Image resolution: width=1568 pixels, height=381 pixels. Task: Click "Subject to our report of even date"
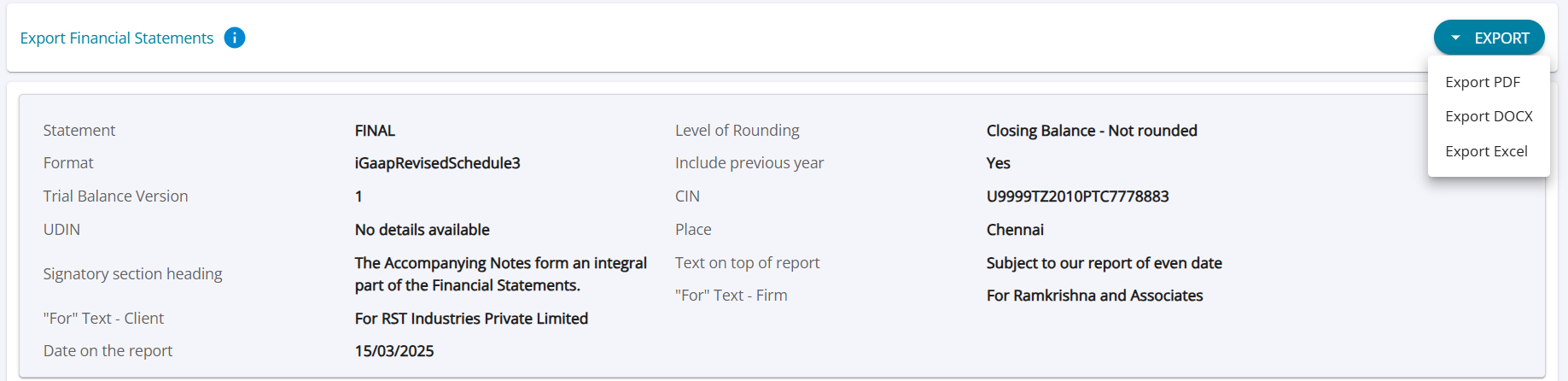pos(1104,263)
